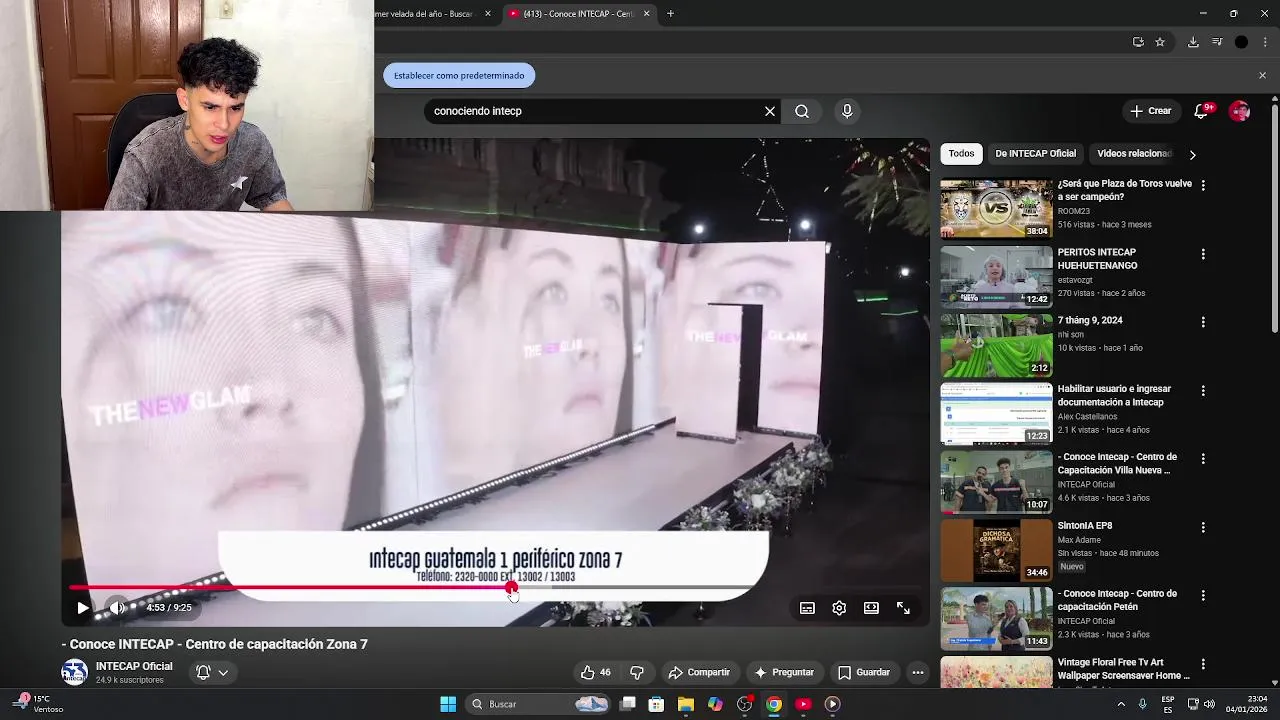Mute the video volume speaker icon

[x=117, y=607]
